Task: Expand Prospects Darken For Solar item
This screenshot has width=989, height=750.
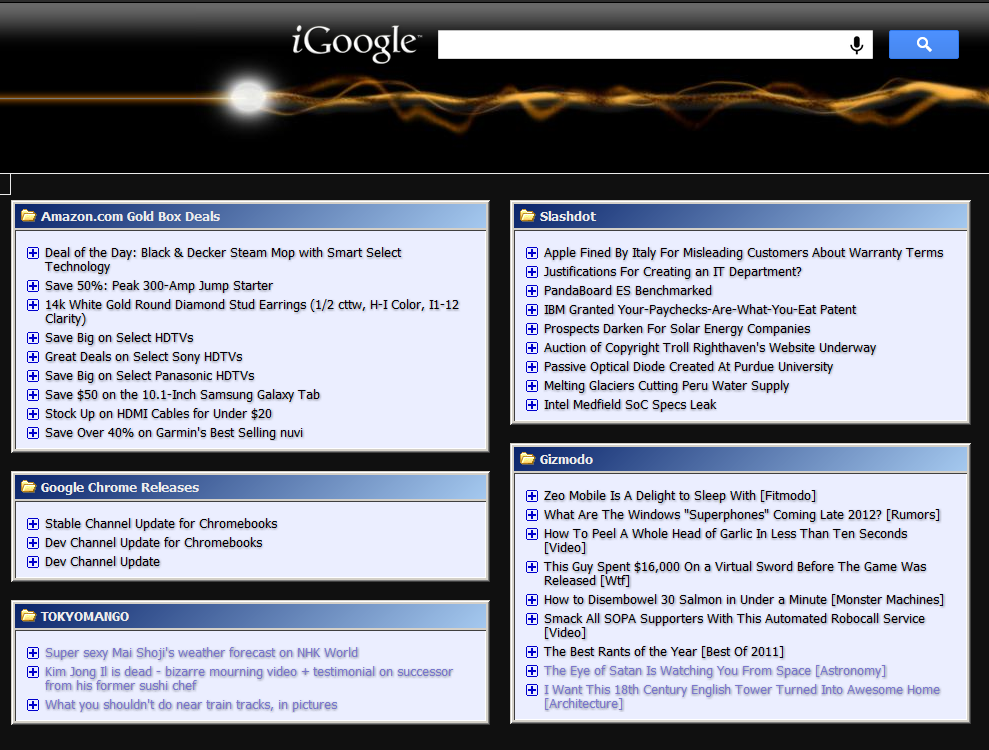Action: pyautogui.click(x=532, y=329)
